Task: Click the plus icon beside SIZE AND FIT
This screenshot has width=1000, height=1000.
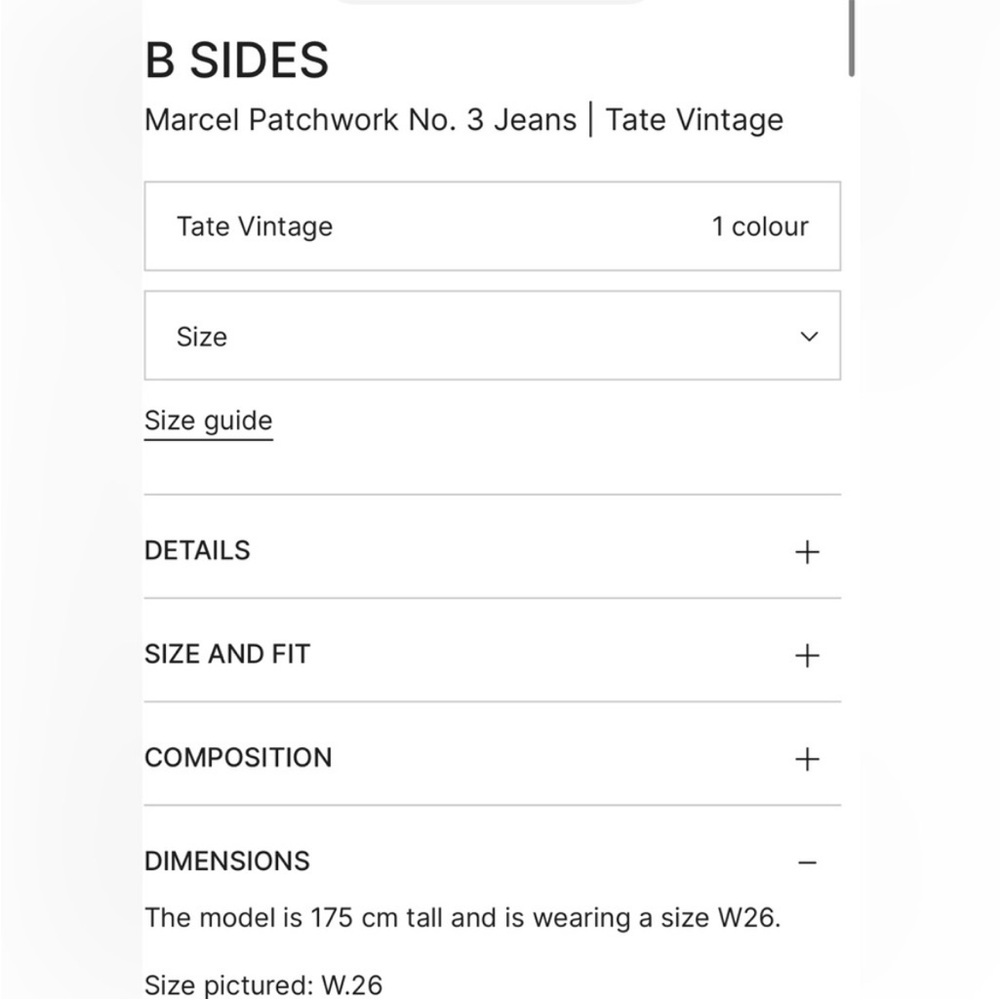Action: pyautogui.click(x=806, y=656)
